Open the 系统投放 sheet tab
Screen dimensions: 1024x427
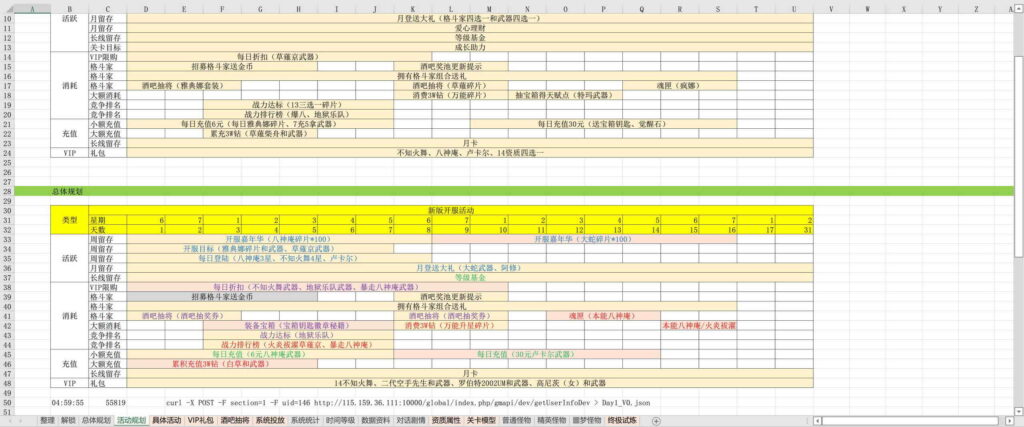coord(271,421)
